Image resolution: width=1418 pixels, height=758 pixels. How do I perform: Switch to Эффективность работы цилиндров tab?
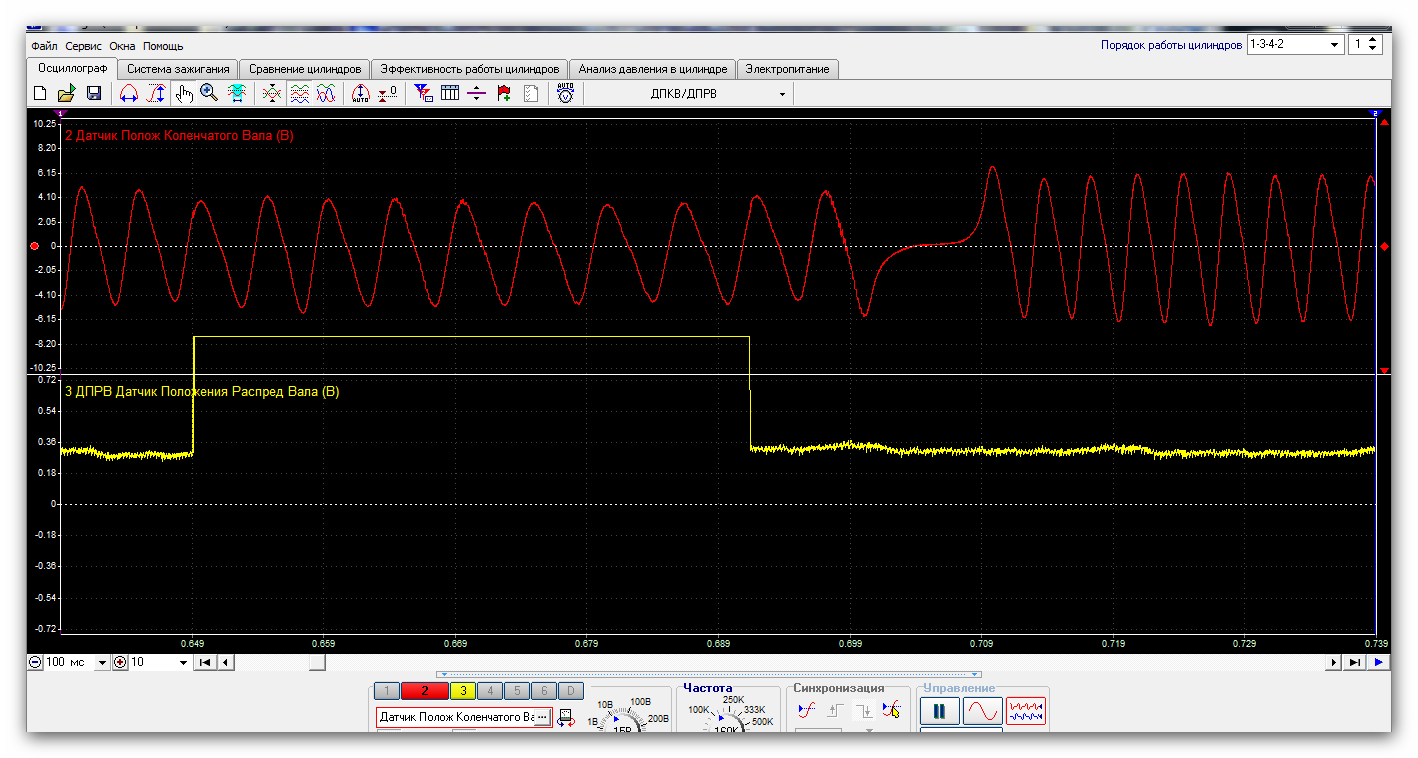click(470, 69)
